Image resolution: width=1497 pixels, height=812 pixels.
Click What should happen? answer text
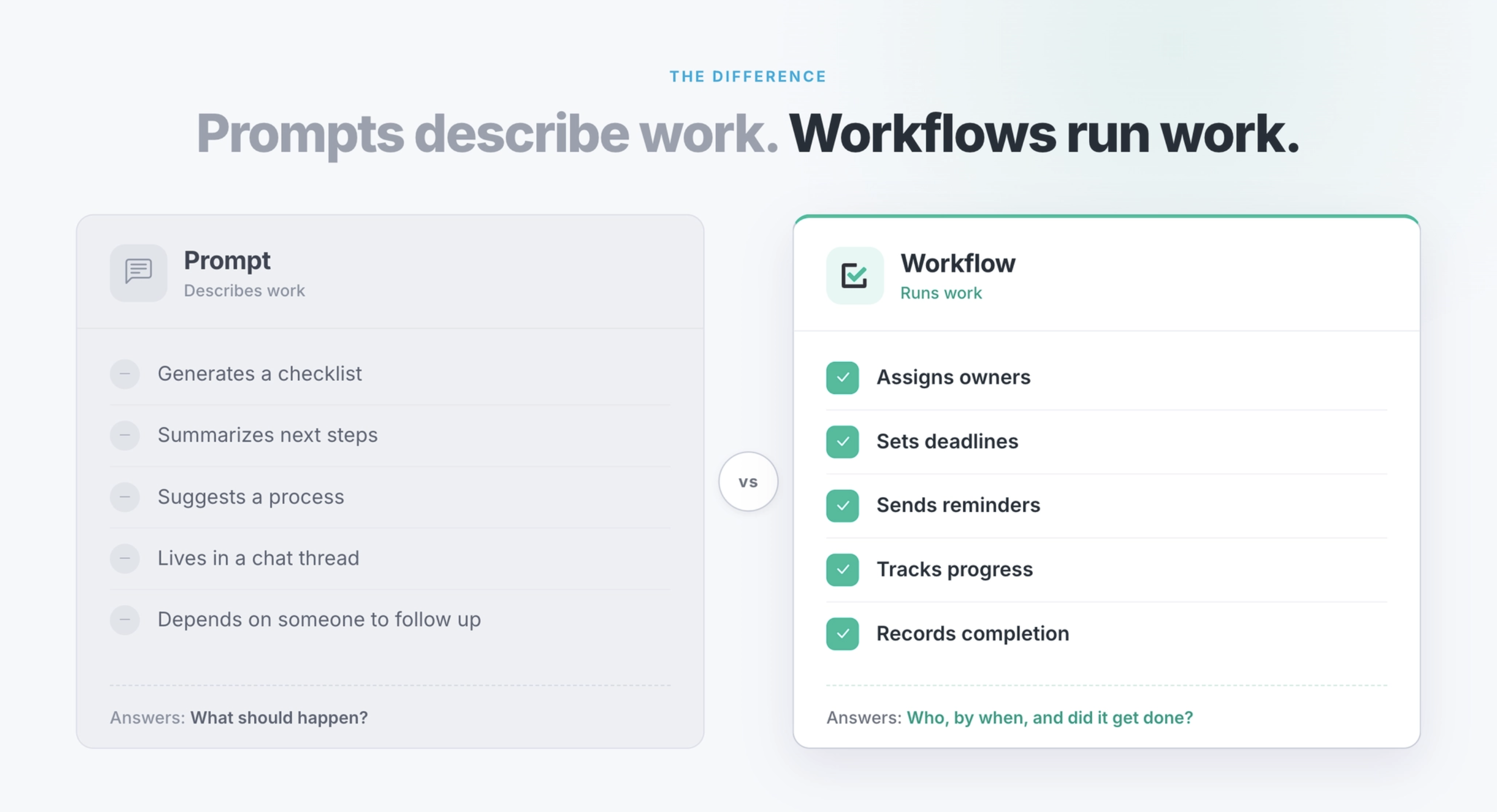(x=279, y=718)
